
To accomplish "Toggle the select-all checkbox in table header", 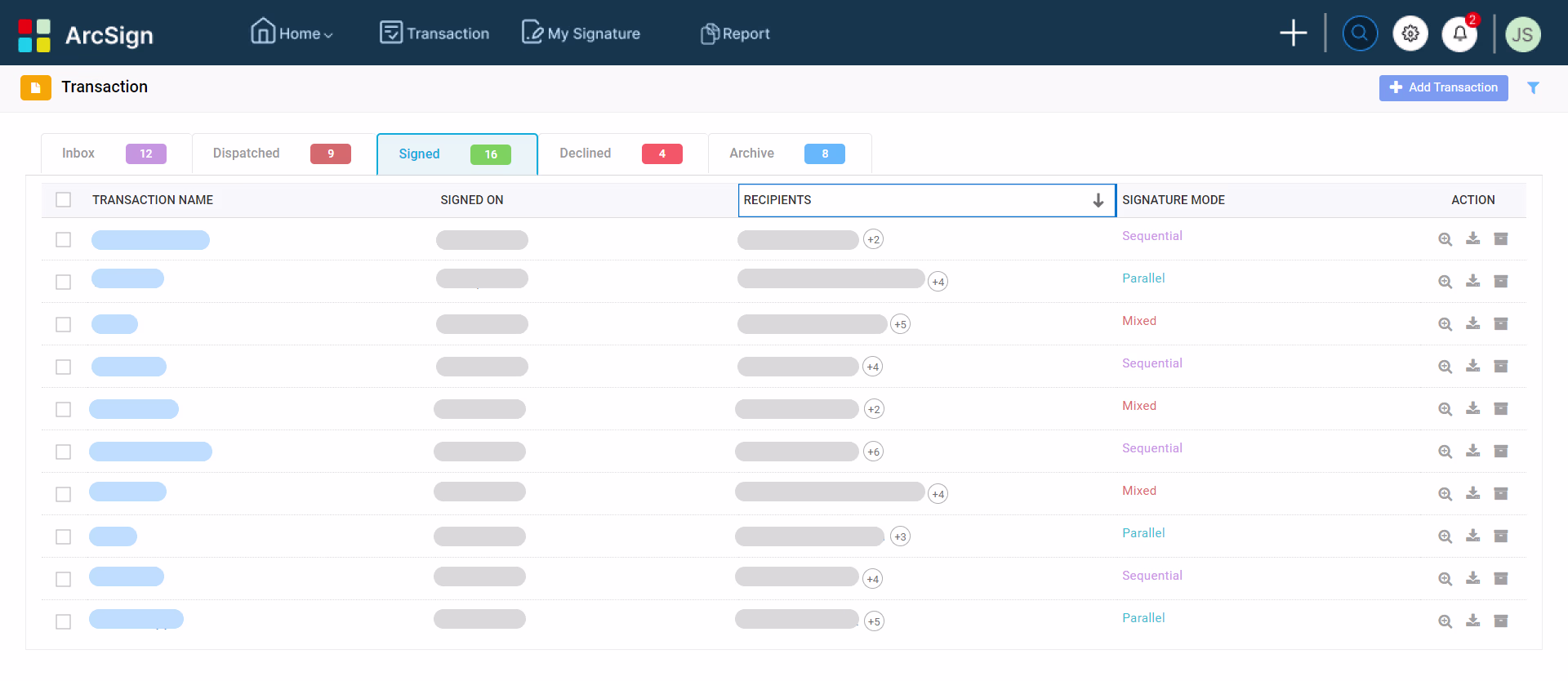I will (64, 200).
